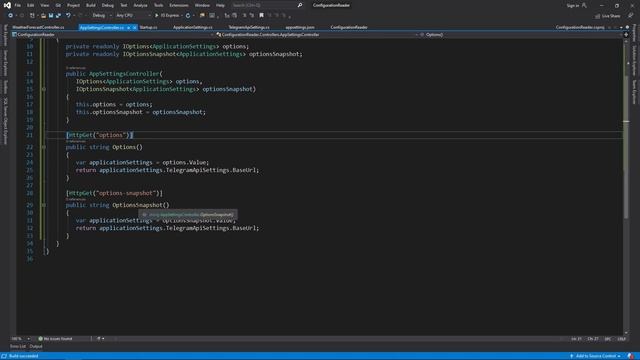Open the Build menu
The image size is (640, 360).
click(x=91, y=5)
